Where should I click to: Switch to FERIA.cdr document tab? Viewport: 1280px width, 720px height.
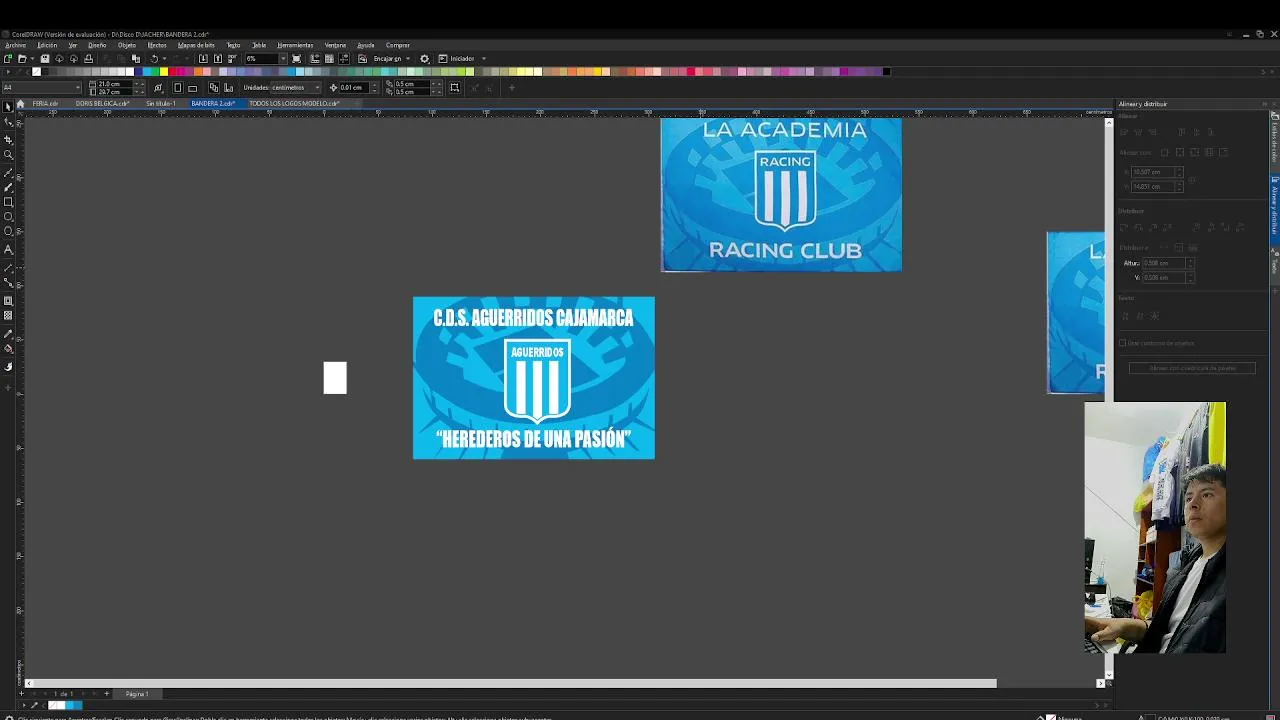click(45, 104)
